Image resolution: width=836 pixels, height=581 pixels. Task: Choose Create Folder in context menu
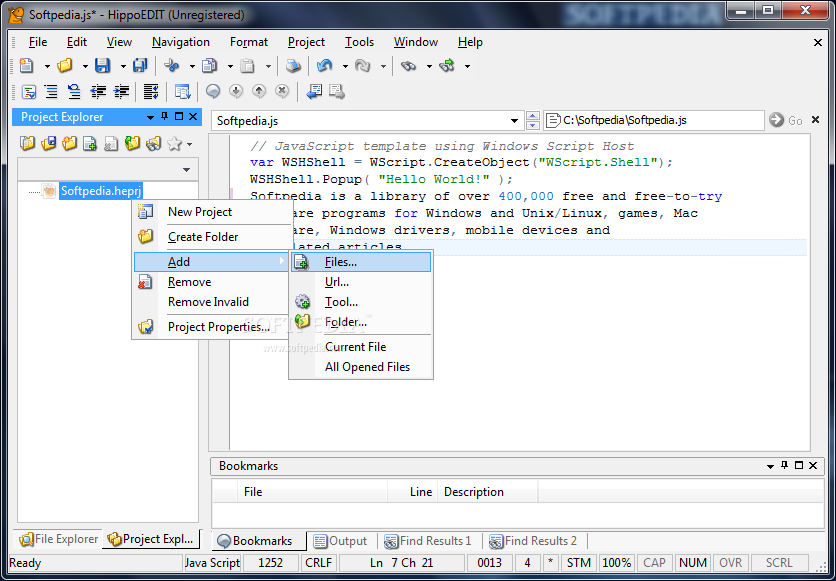coord(212,237)
